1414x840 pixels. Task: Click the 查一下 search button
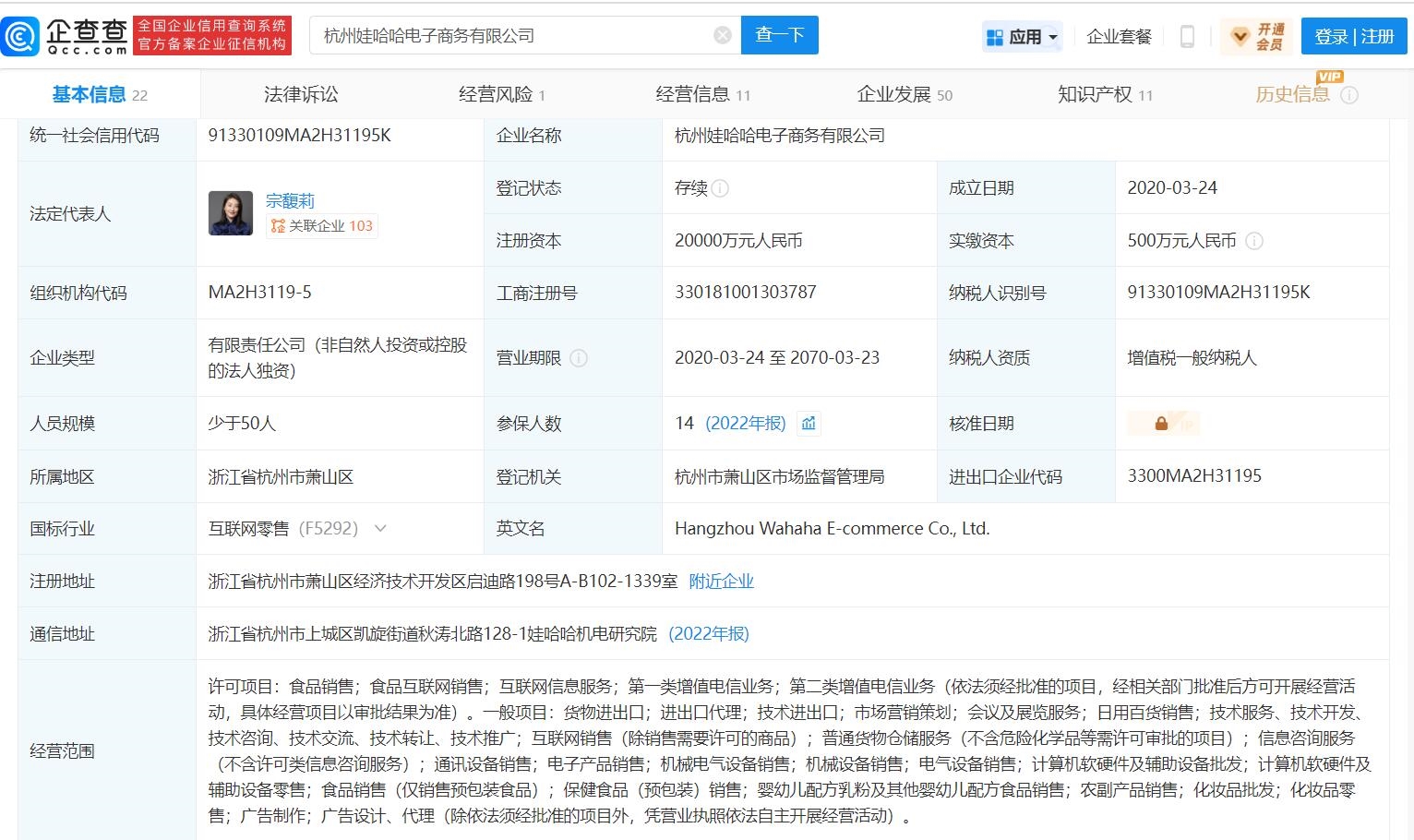point(780,35)
